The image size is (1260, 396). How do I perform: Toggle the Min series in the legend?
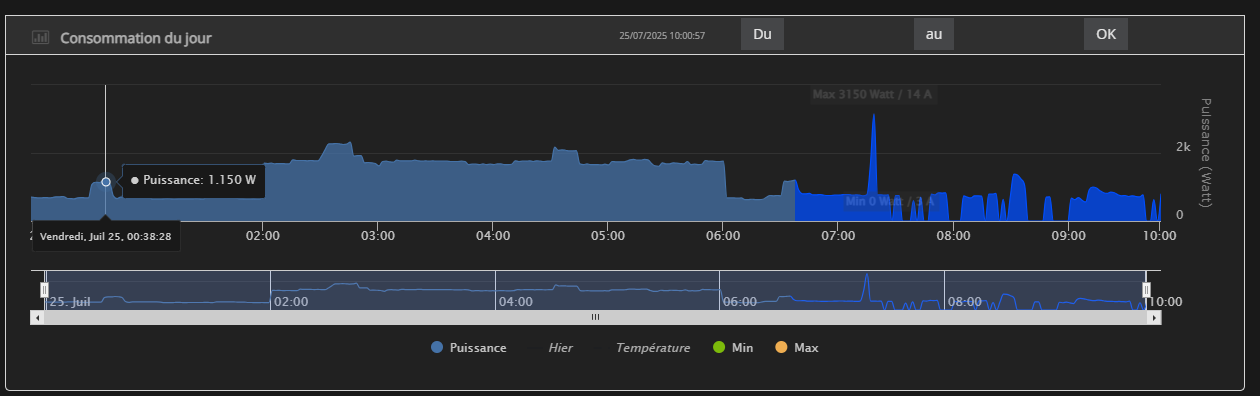coord(733,348)
